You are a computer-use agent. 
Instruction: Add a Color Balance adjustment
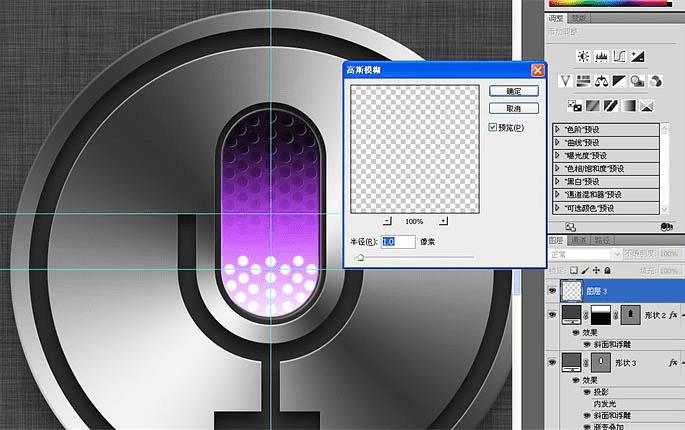(x=602, y=81)
